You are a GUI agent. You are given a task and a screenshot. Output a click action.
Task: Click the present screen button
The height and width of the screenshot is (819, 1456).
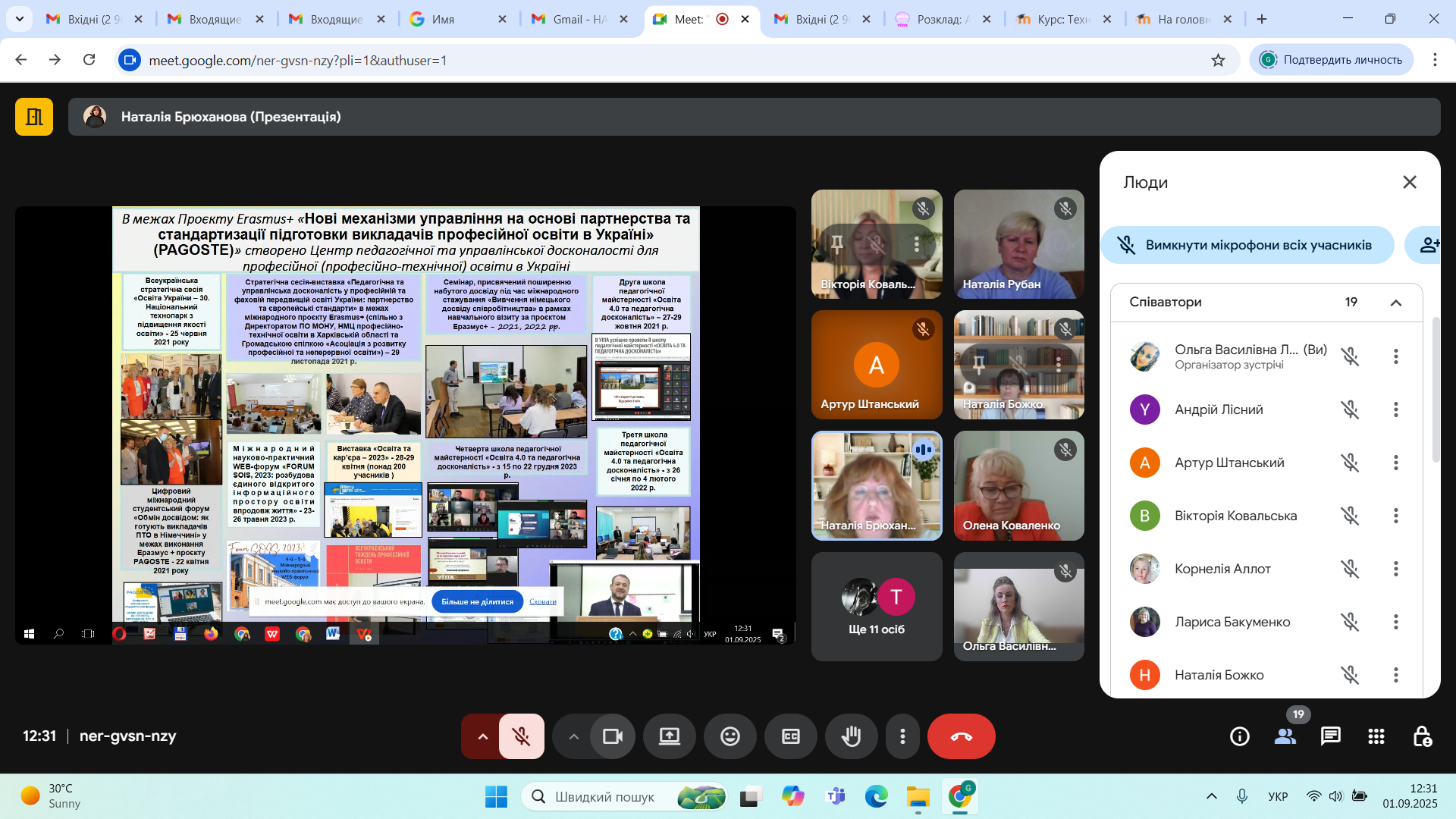tap(669, 736)
